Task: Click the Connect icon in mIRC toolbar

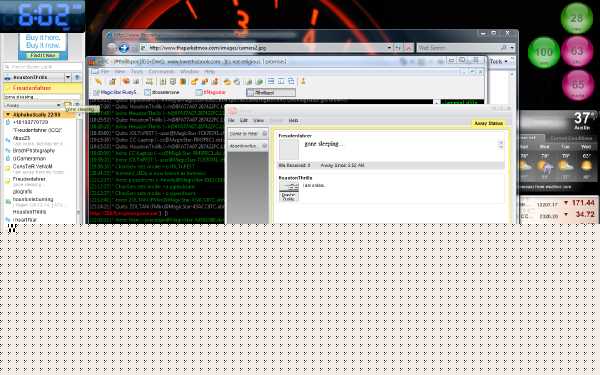Action: (x=99, y=82)
